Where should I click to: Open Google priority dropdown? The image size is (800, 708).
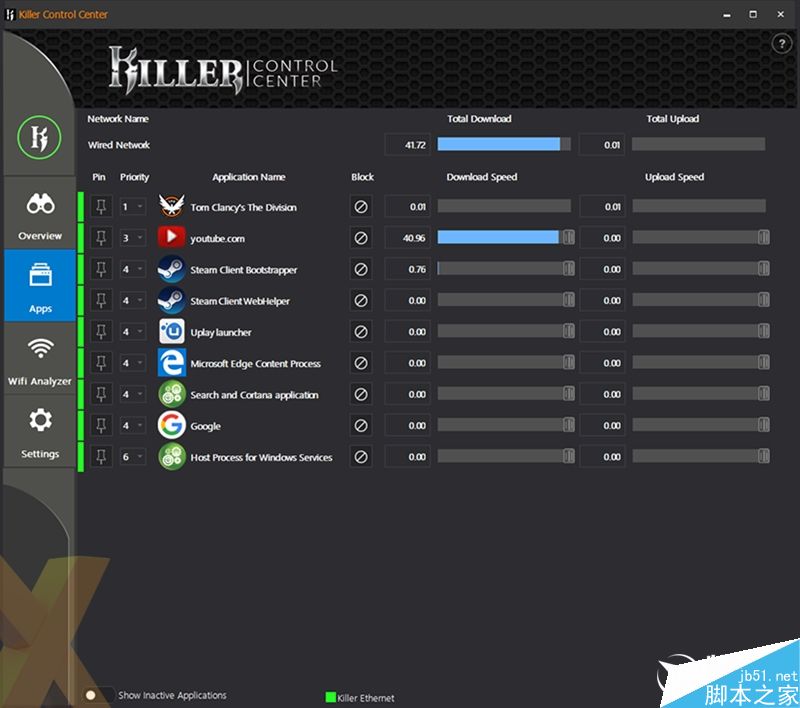point(133,425)
